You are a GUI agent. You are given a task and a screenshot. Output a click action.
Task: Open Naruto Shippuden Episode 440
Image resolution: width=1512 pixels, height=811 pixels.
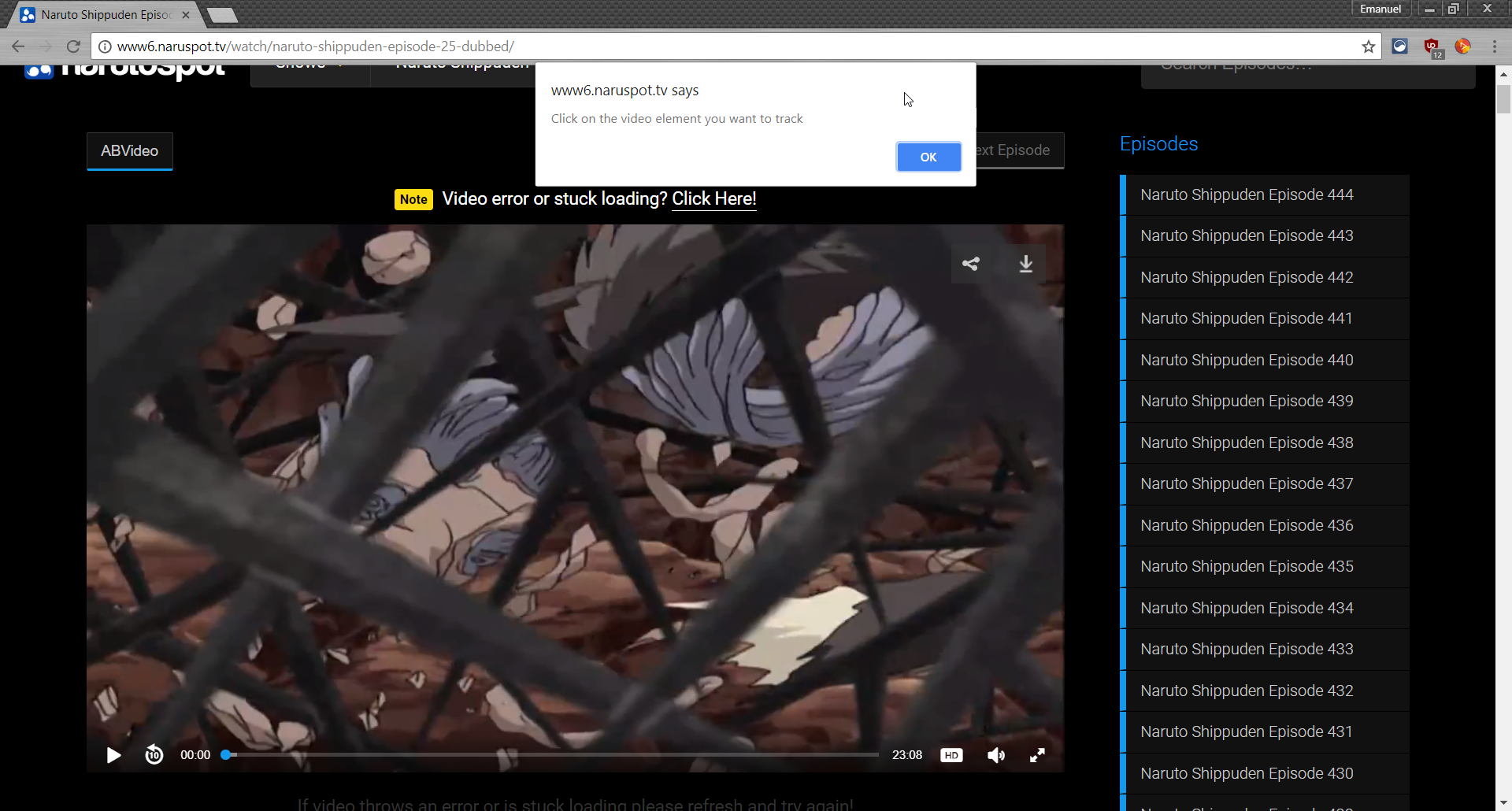pos(1264,360)
